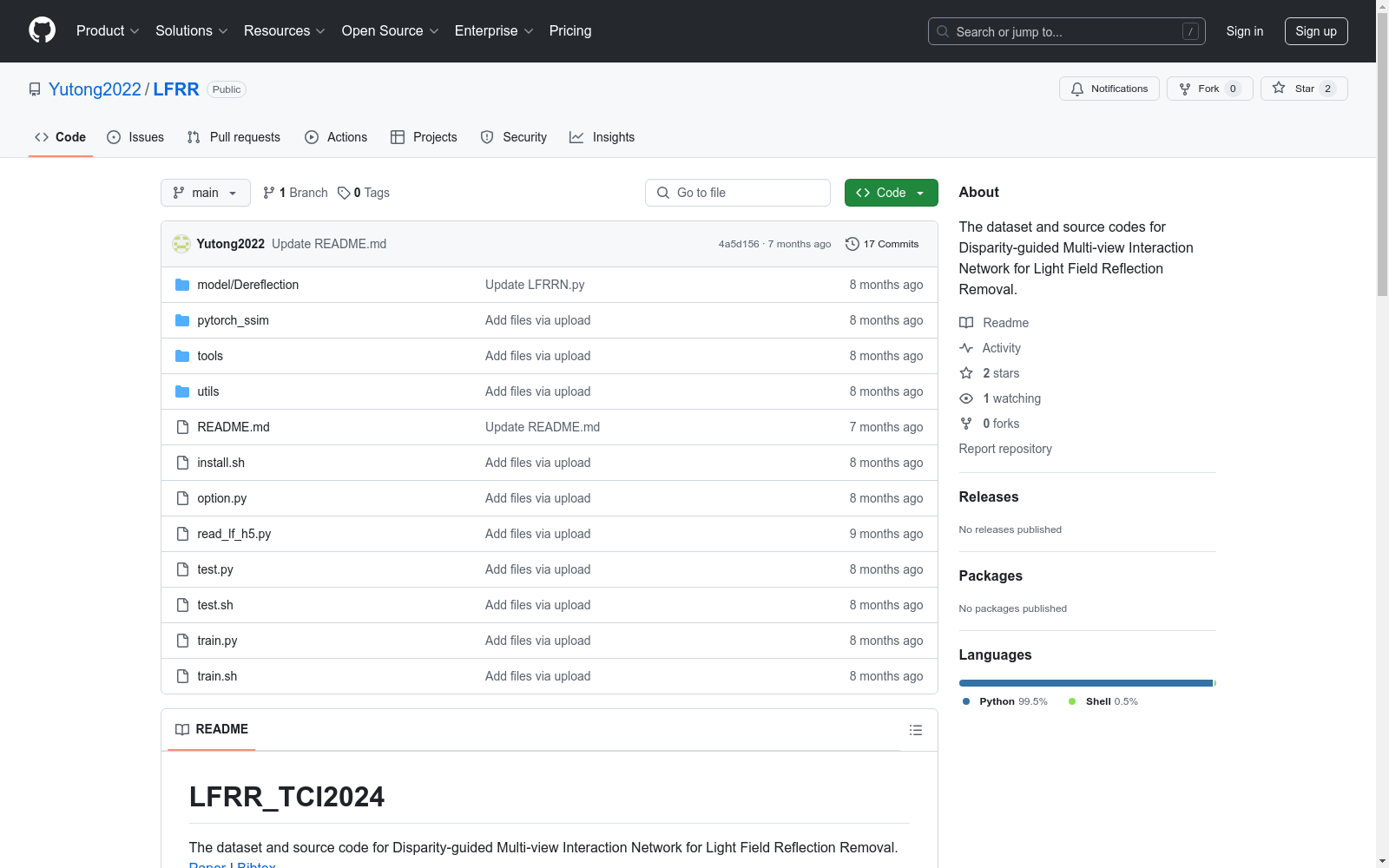Open Yutong2022 avatar in commit row

(x=181, y=244)
